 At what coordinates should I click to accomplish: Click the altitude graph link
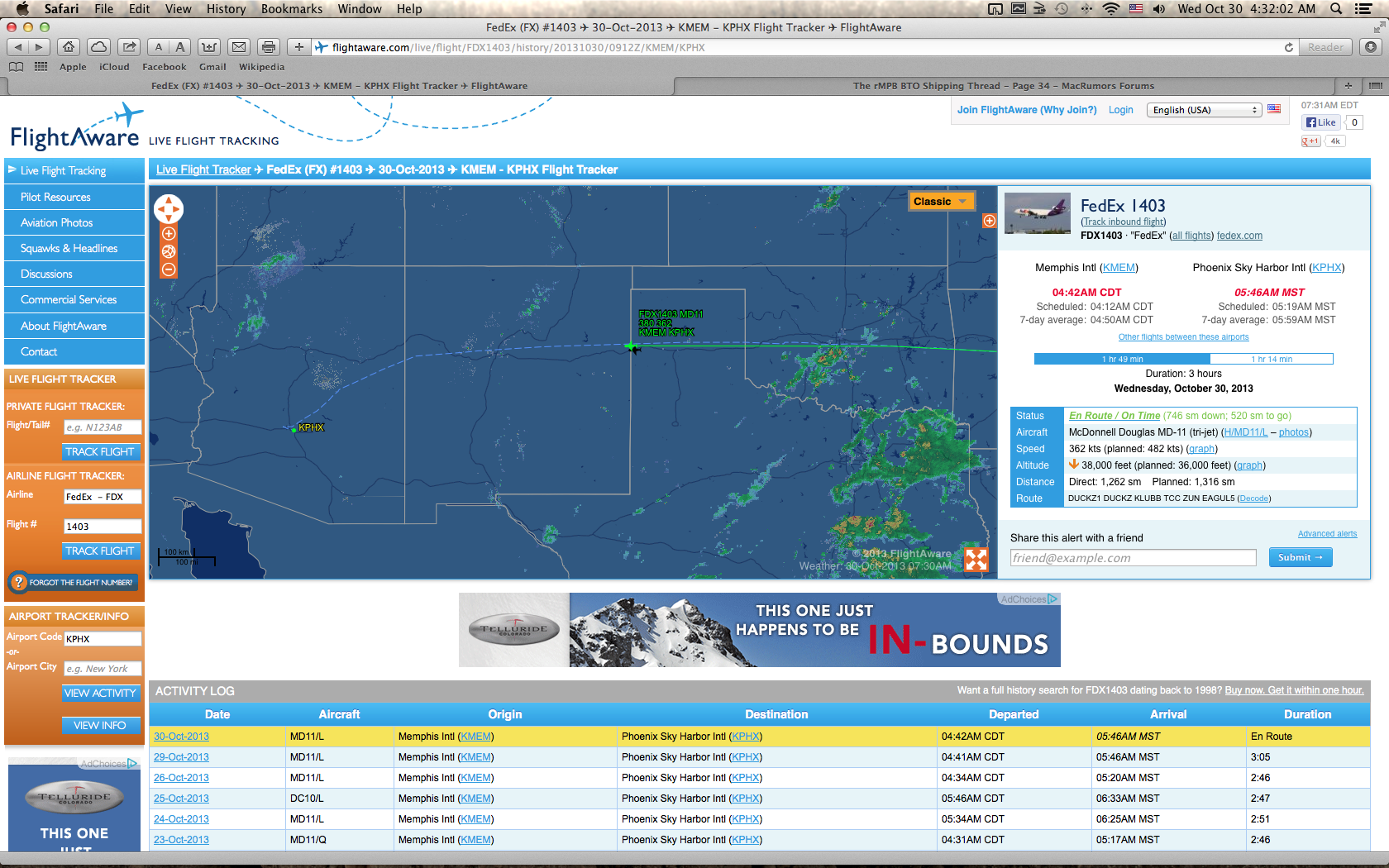click(x=1249, y=465)
